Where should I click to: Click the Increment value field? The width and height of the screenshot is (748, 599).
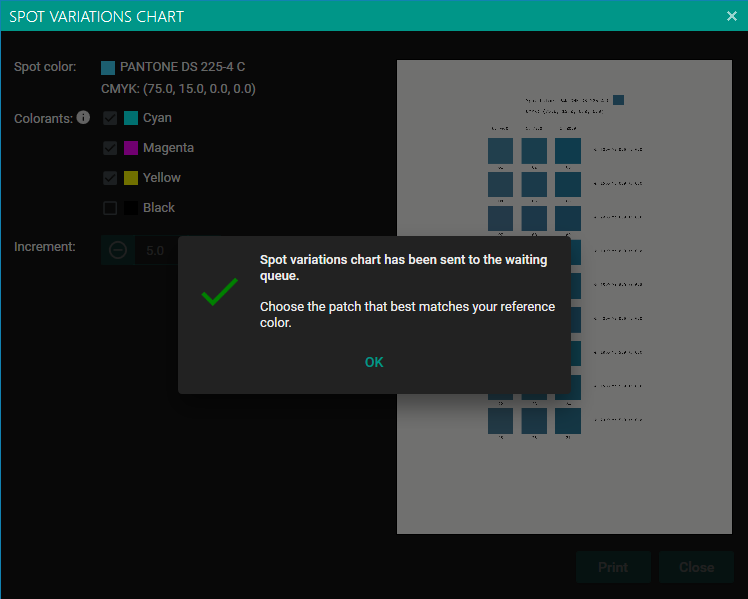(x=156, y=250)
